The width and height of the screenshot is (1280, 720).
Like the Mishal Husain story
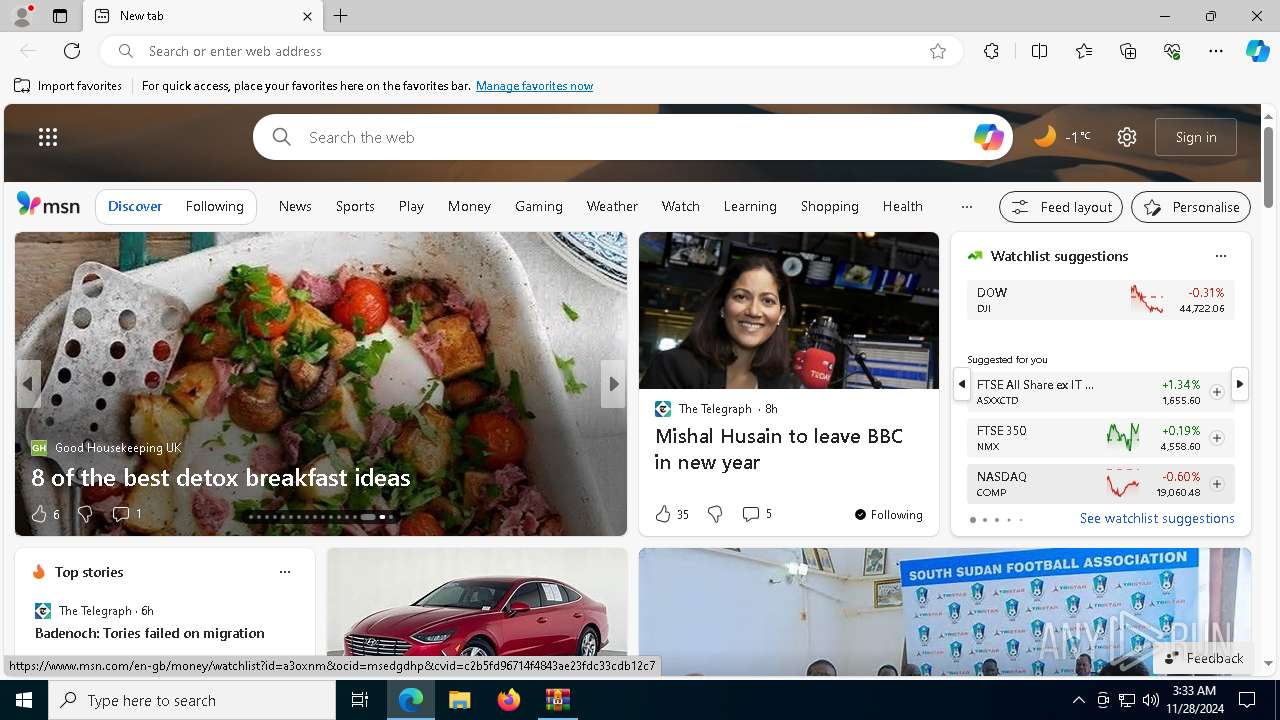coord(672,514)
